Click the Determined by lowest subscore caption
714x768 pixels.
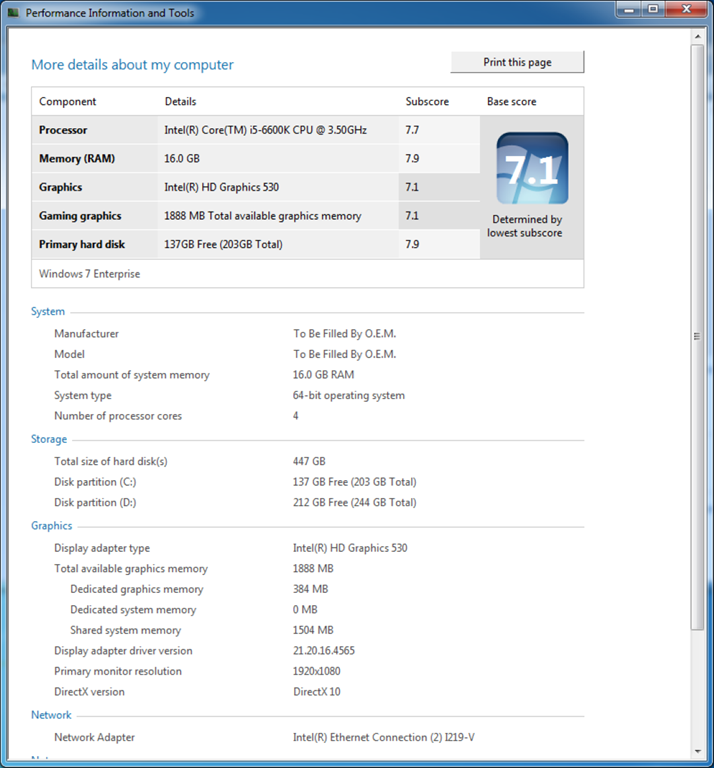coord(525,226)
